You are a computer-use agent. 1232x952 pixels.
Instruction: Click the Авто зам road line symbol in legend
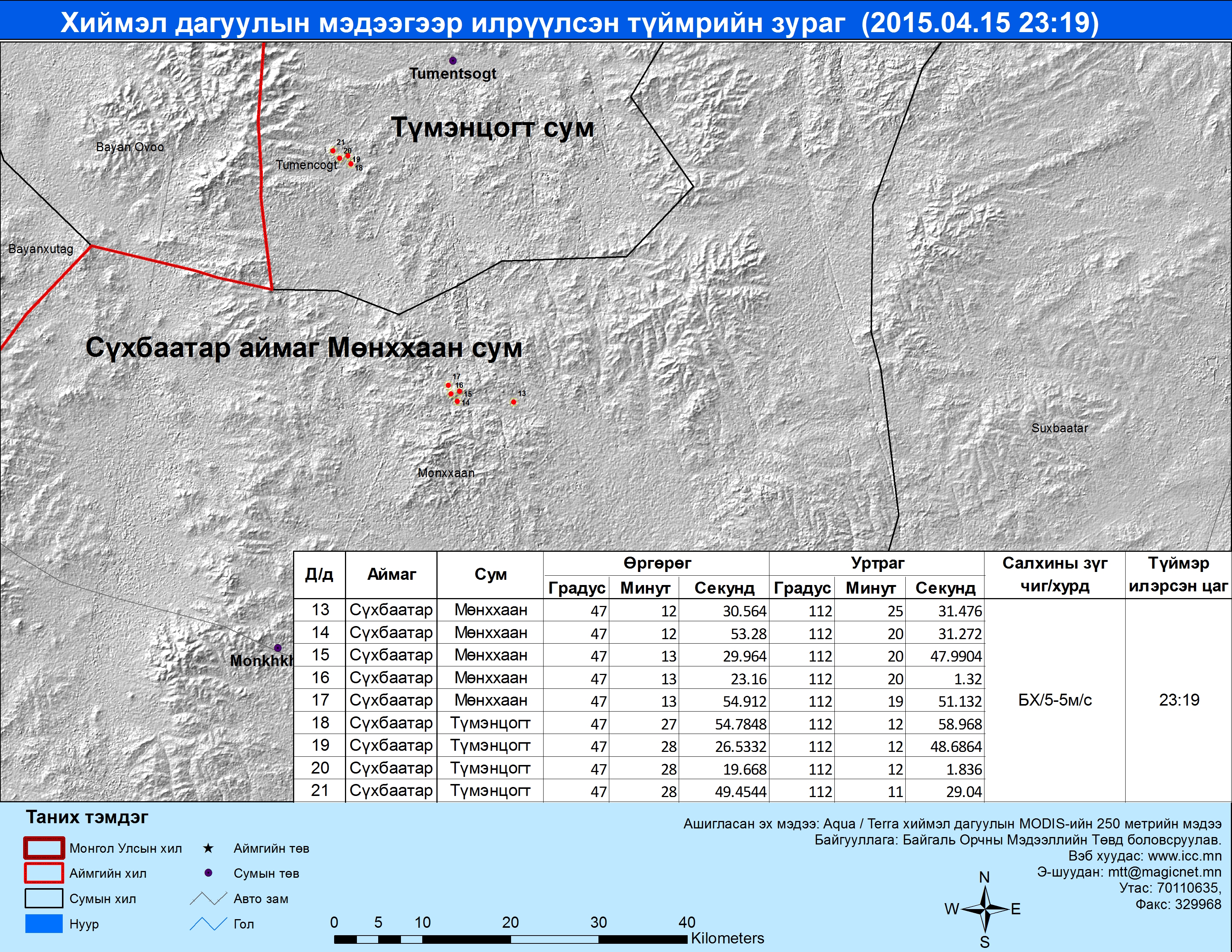coord(208,898)
